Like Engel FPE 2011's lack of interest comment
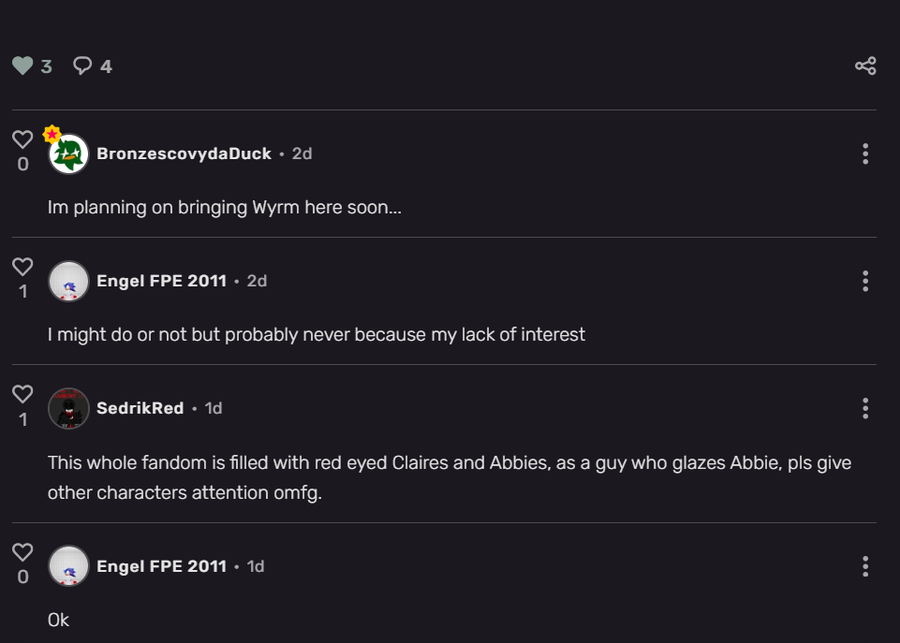Screen dimensions: 900x643 click(x=22, y=267)
